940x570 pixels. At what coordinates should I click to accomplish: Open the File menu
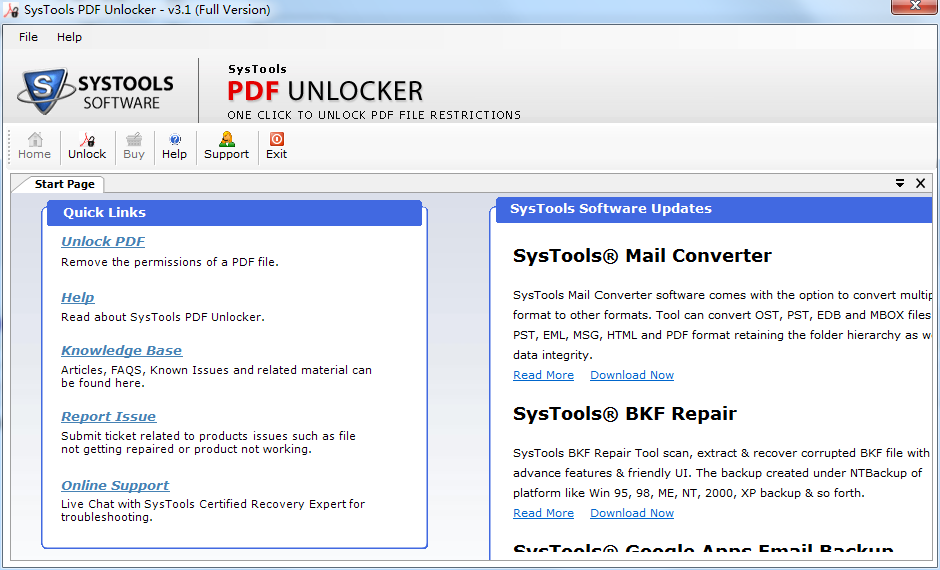[28, 37]
